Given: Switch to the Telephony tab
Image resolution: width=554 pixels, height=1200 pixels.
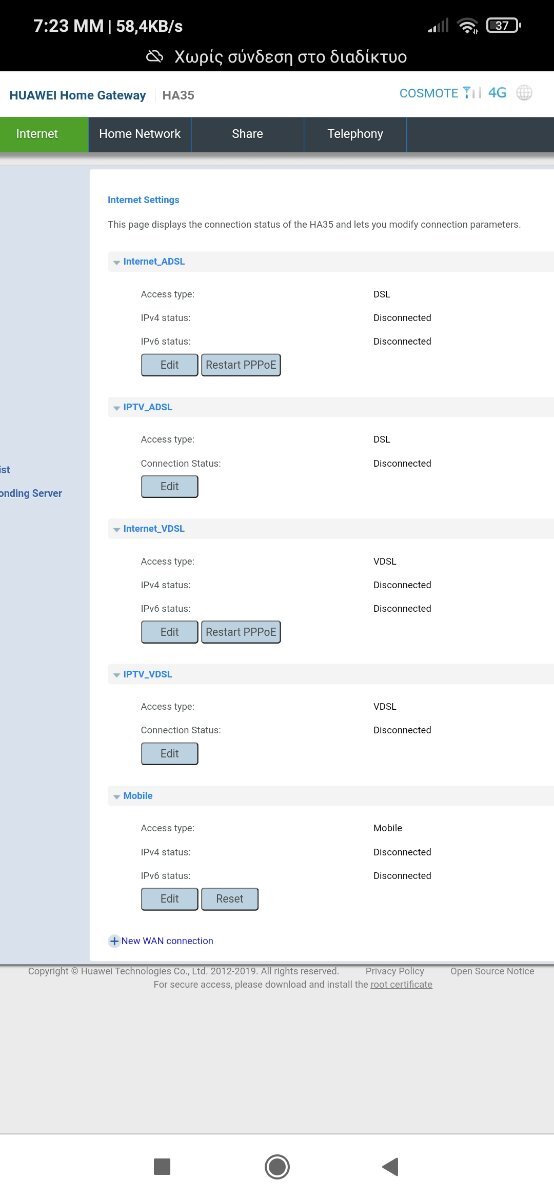Looking at the screenshot, I should 355,134.
